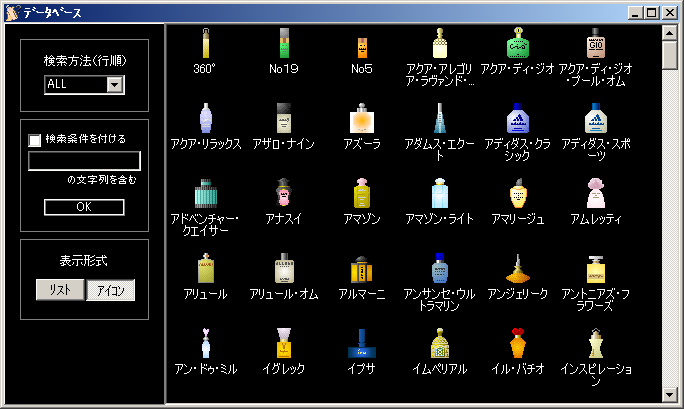The width and height of the screenshot is (684, 409).
Task: Select the アリュール・オム bottle icon
Action: click(x=284, y=269)
